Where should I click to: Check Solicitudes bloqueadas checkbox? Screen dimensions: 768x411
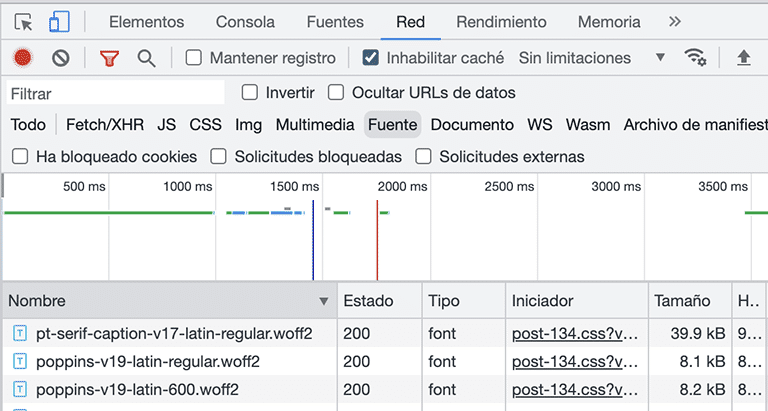pyautogui.click(x=218, y=157)
